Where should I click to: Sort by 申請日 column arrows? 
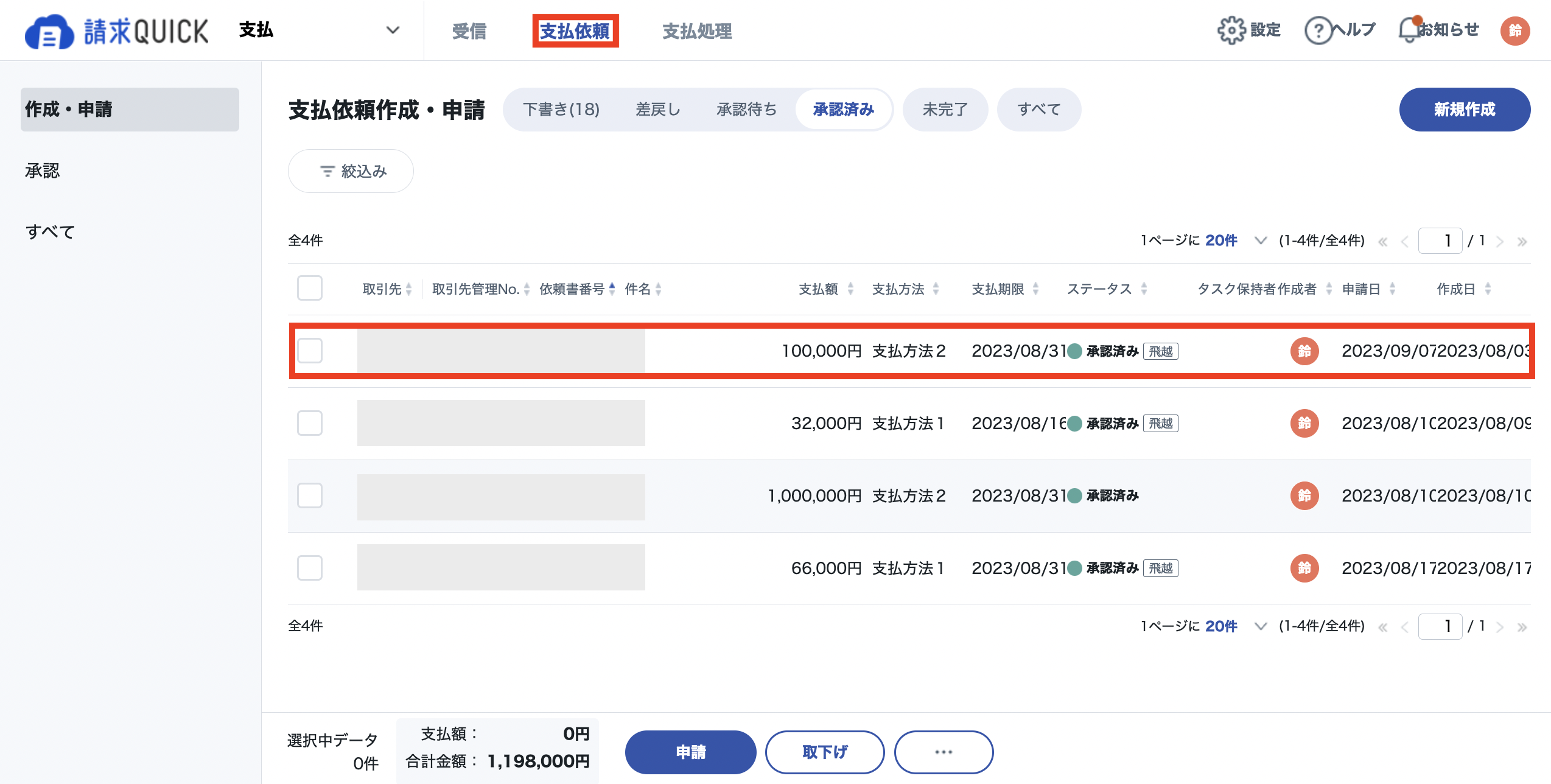pyautogui.click(x=1392, y=289)
